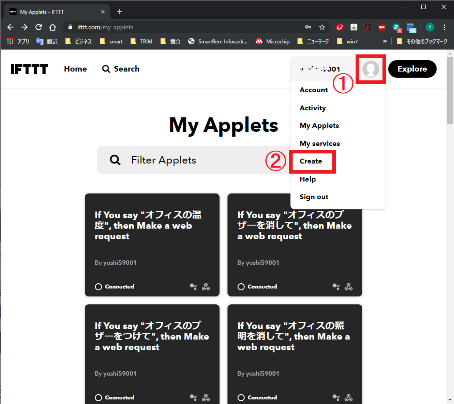Go forward in browser history

[24, 27]
